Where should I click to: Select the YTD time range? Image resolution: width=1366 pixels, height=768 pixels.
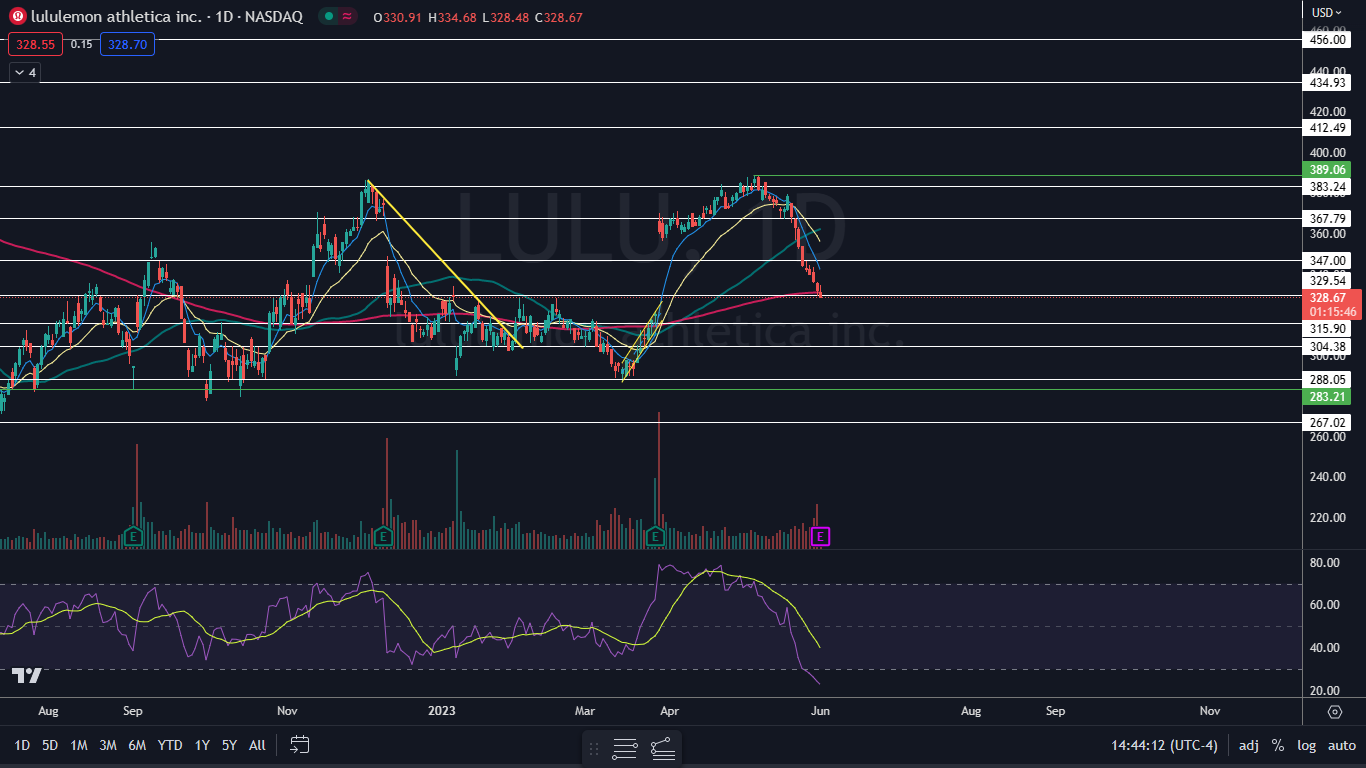[170, 745]
